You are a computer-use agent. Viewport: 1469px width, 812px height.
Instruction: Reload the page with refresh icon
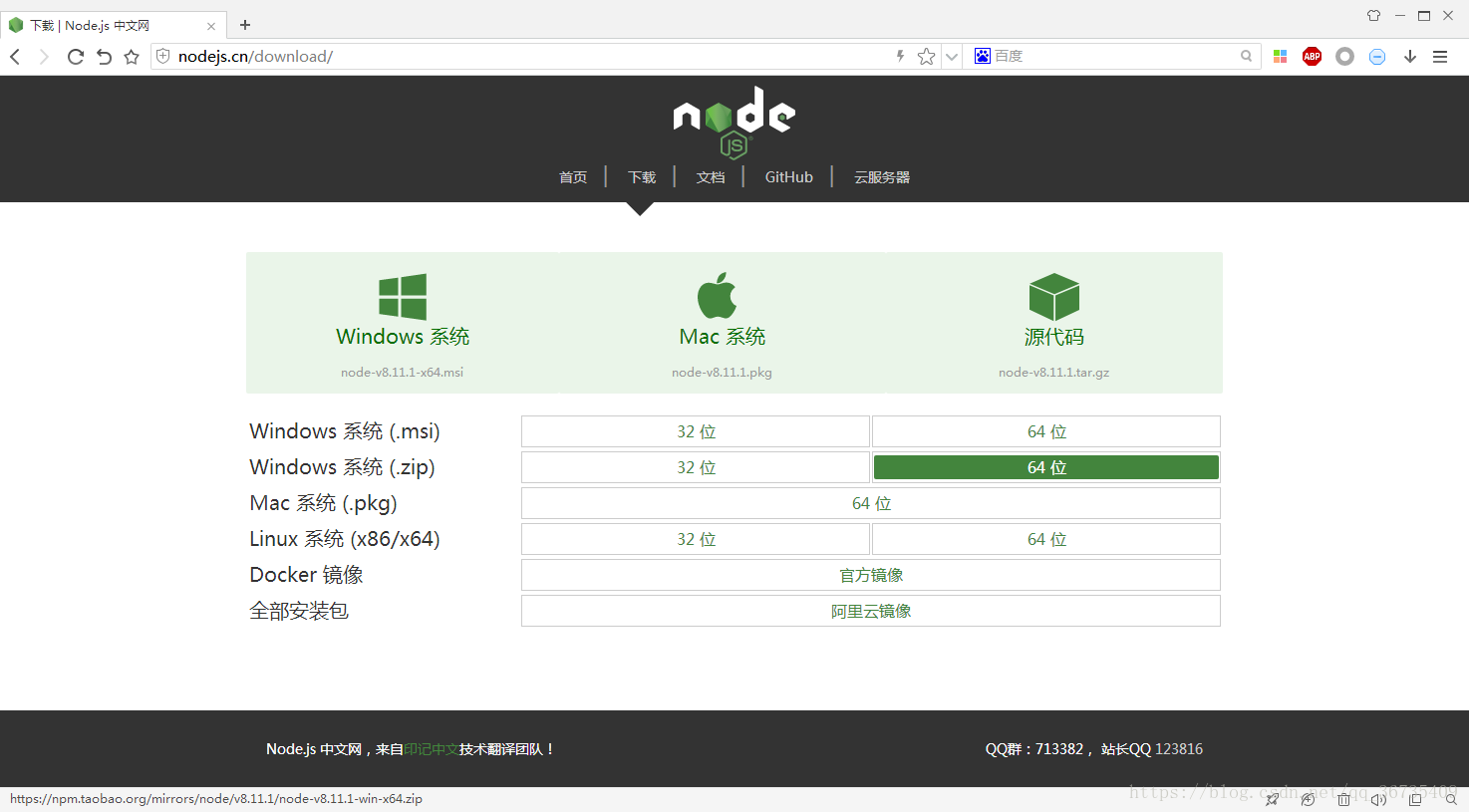tap(75, 57)
